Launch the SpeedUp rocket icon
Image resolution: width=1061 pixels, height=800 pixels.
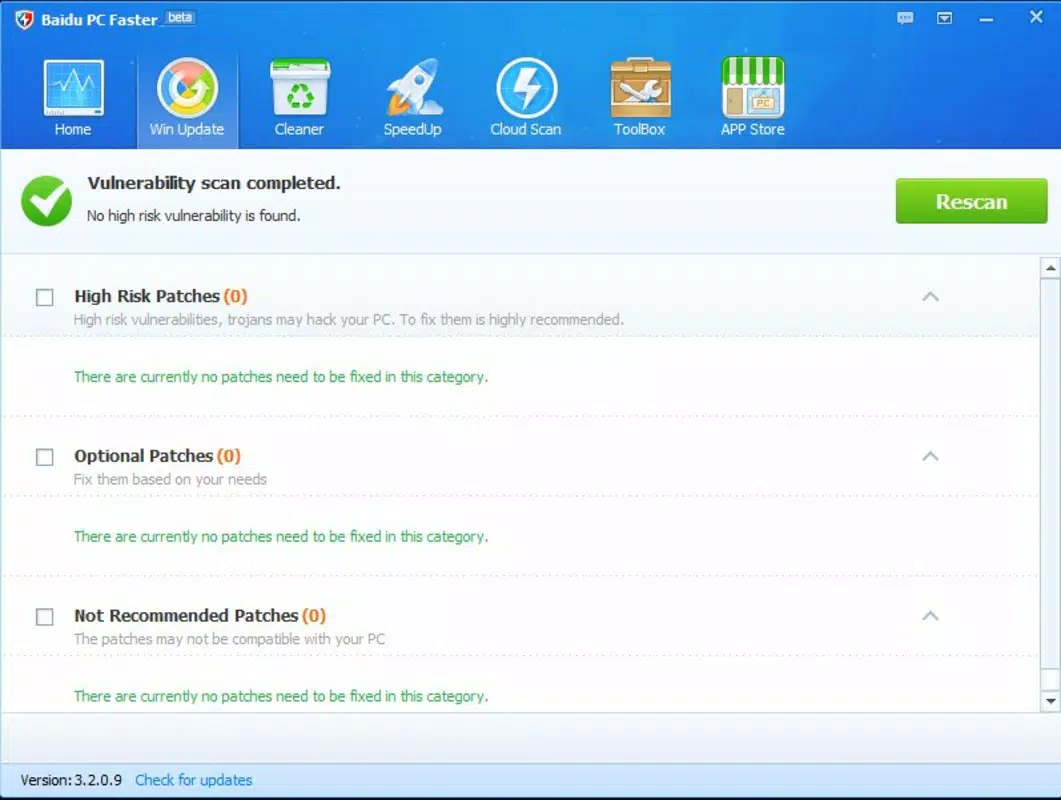tap(413, 88)
